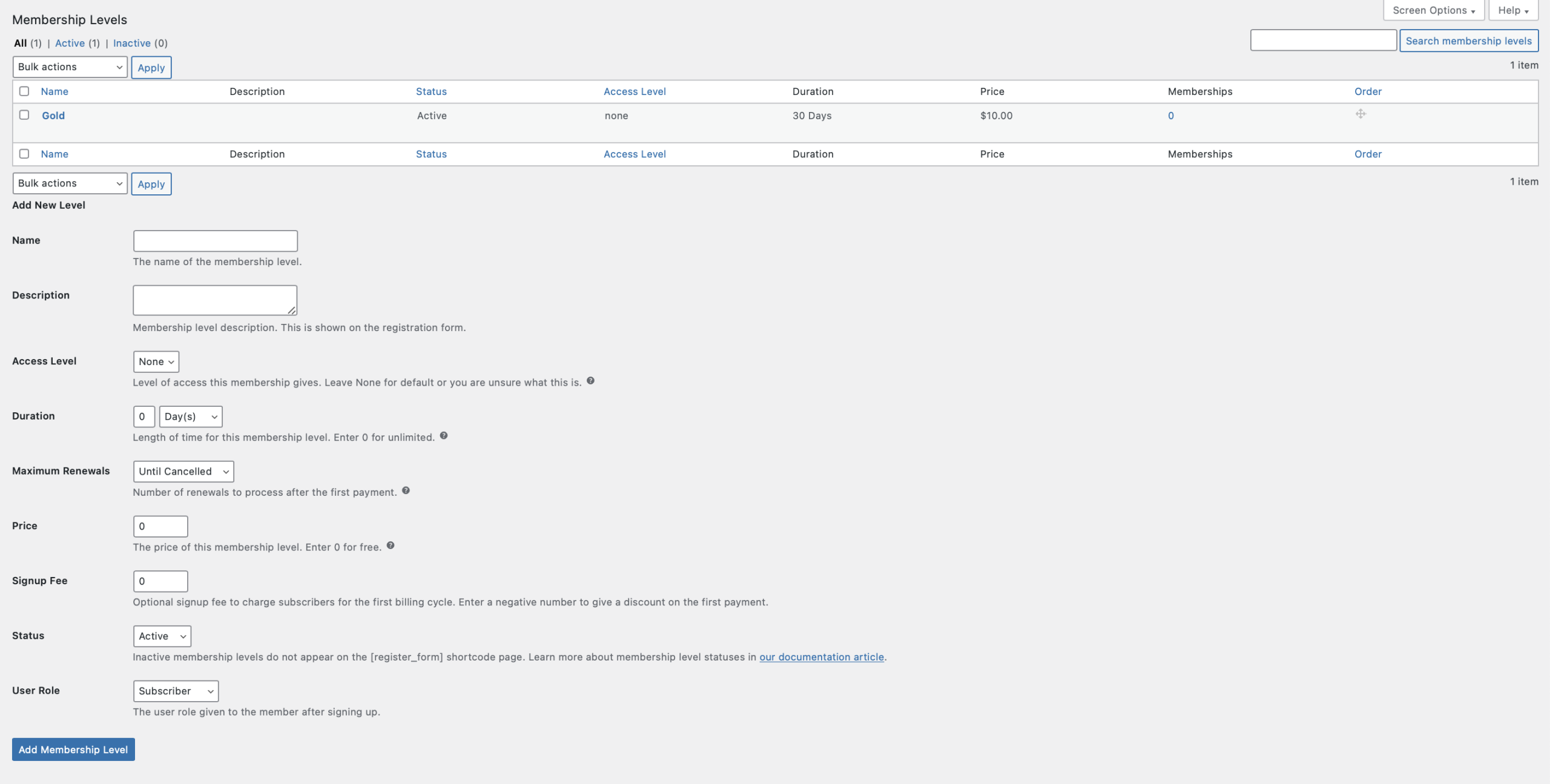Tick the select-all checkbox in table footer
Screen dimensions: 1550x784
(x=24, y=154)
